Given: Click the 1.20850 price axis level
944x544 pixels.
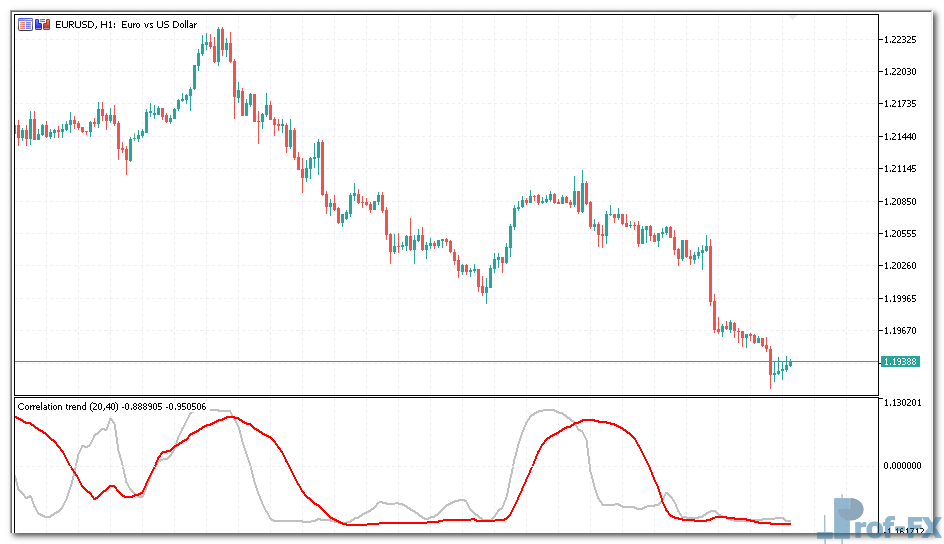Looking at the screenshot, I should pyautogui.click(x=900, y=201).
